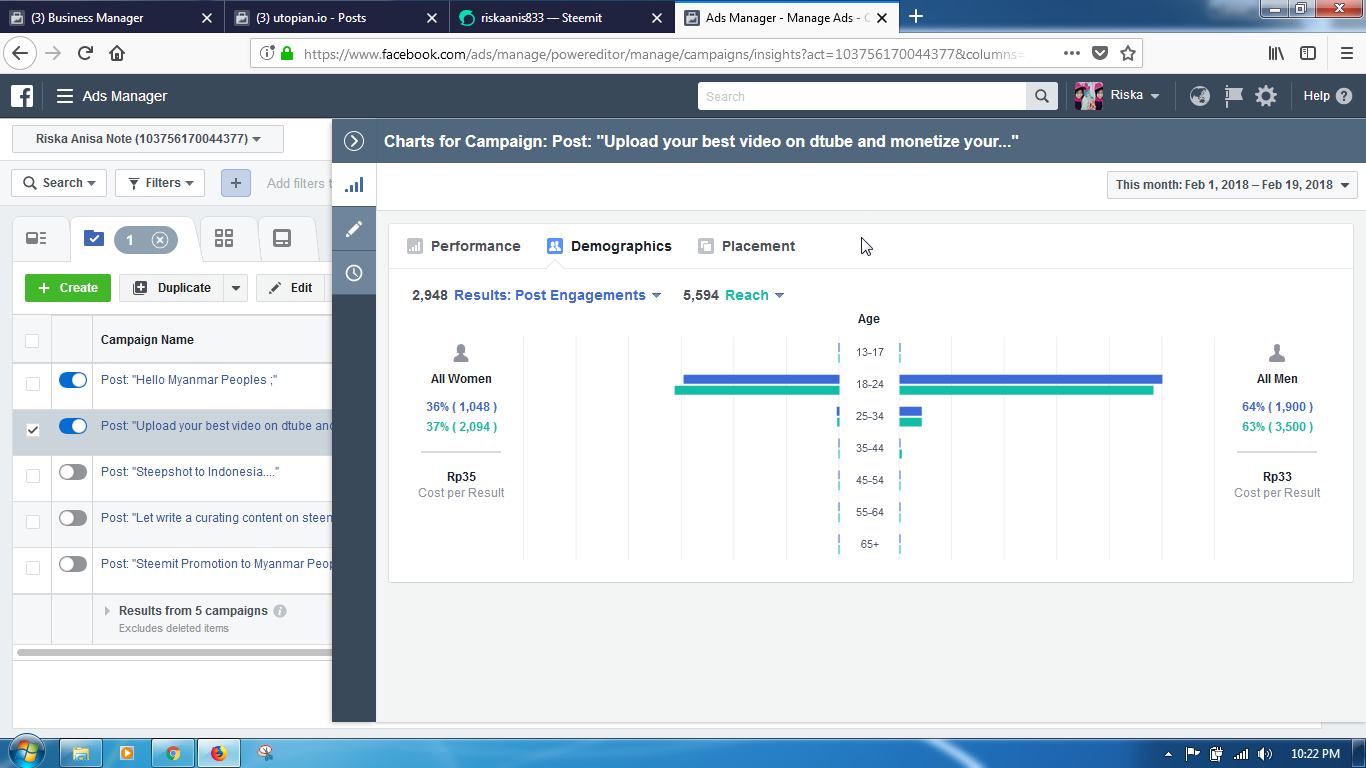Click the Pocket save icon in address bar
This screenshot has width=1366, height=768.
(x=1100, y=53)
